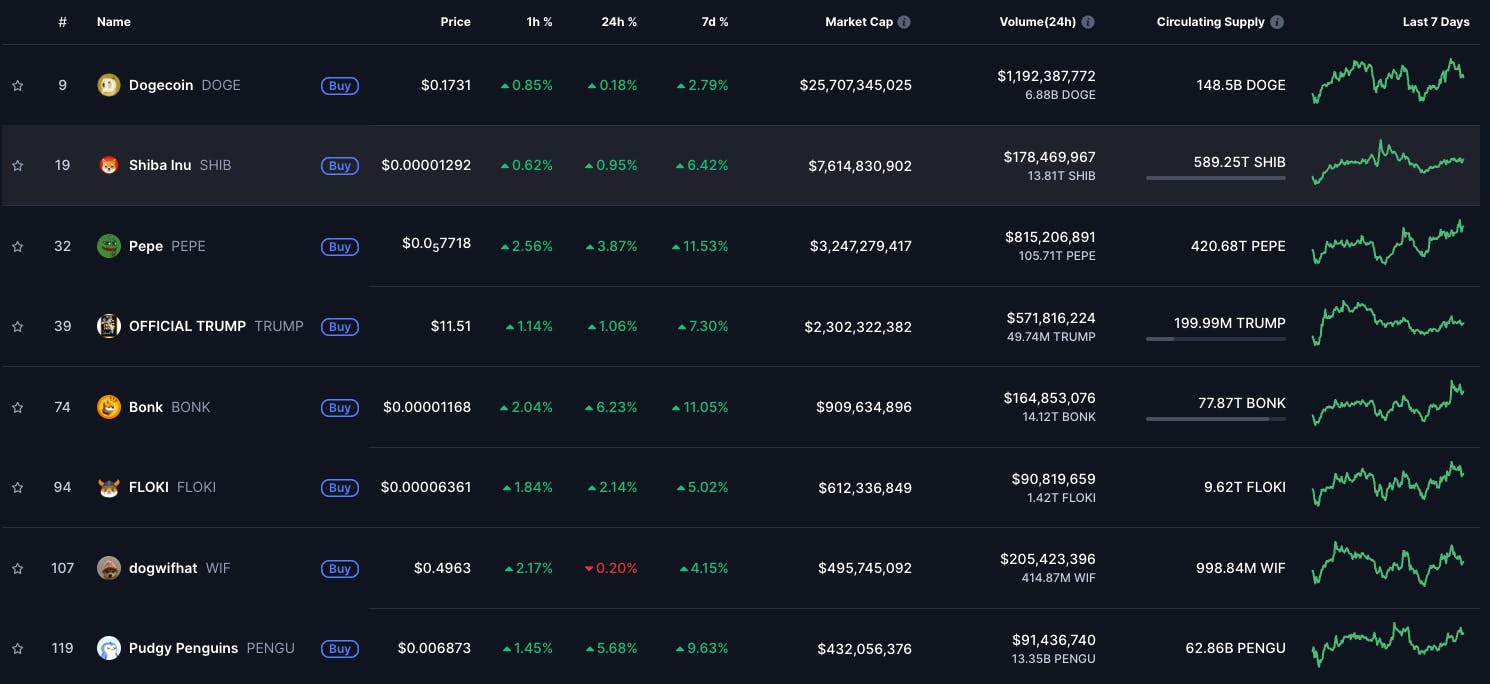Add Dogecoin to watchlist via star
The height and width of the screenshot is (684, 1490).
(17, 85)
